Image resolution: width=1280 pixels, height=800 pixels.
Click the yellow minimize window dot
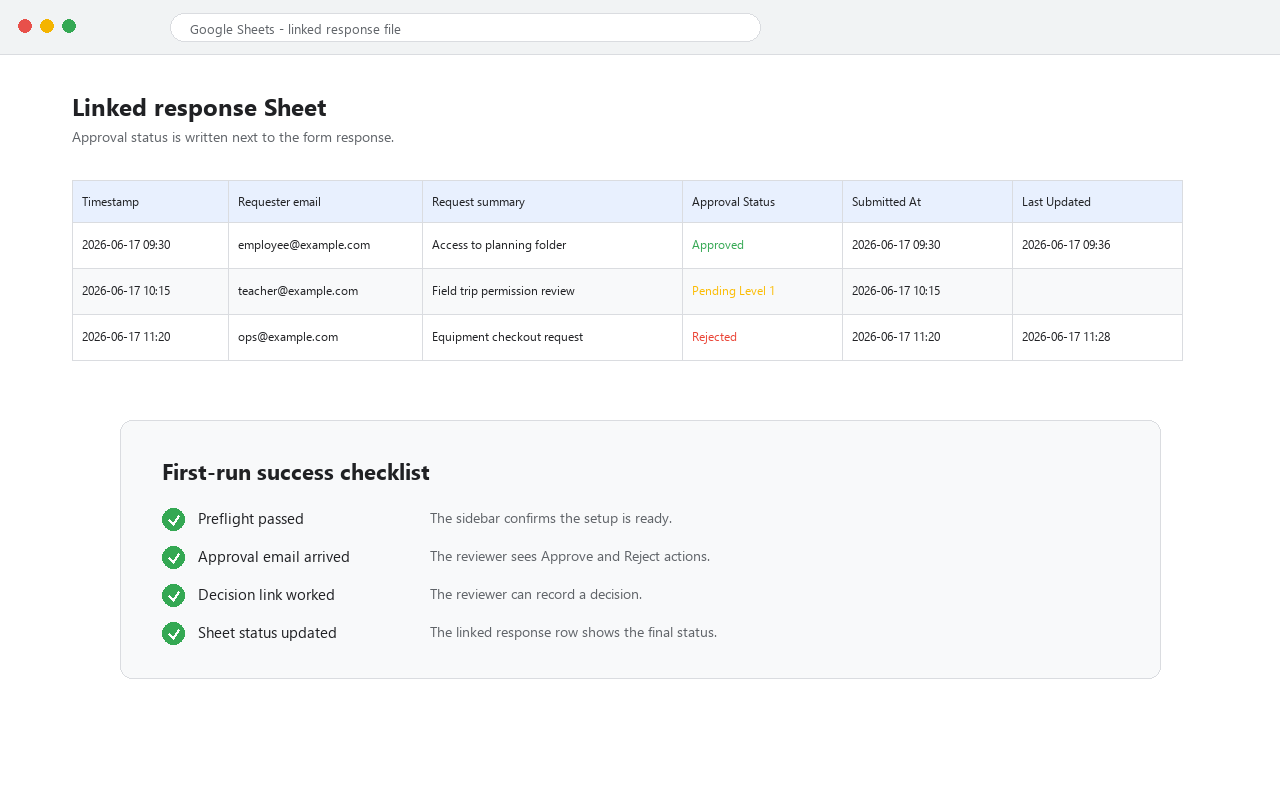(47, 26)
